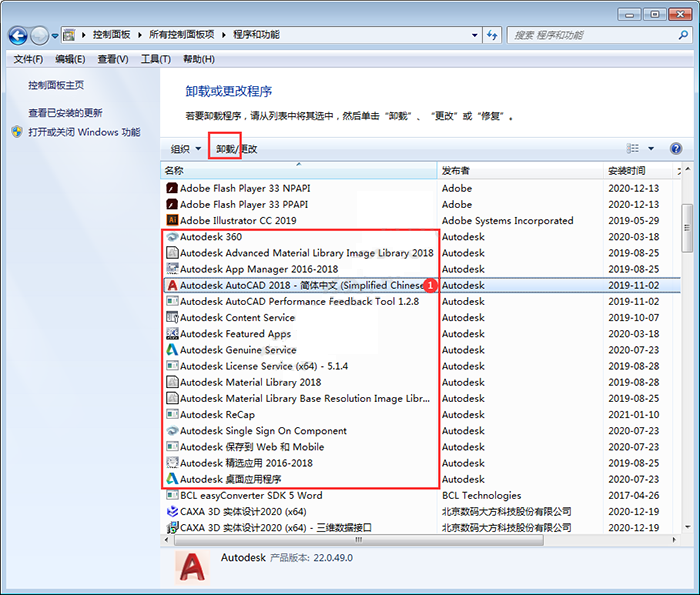Select Autodesk 保存到 Web 和 Mobile row
Screen dimensions: 700x595
421,447
